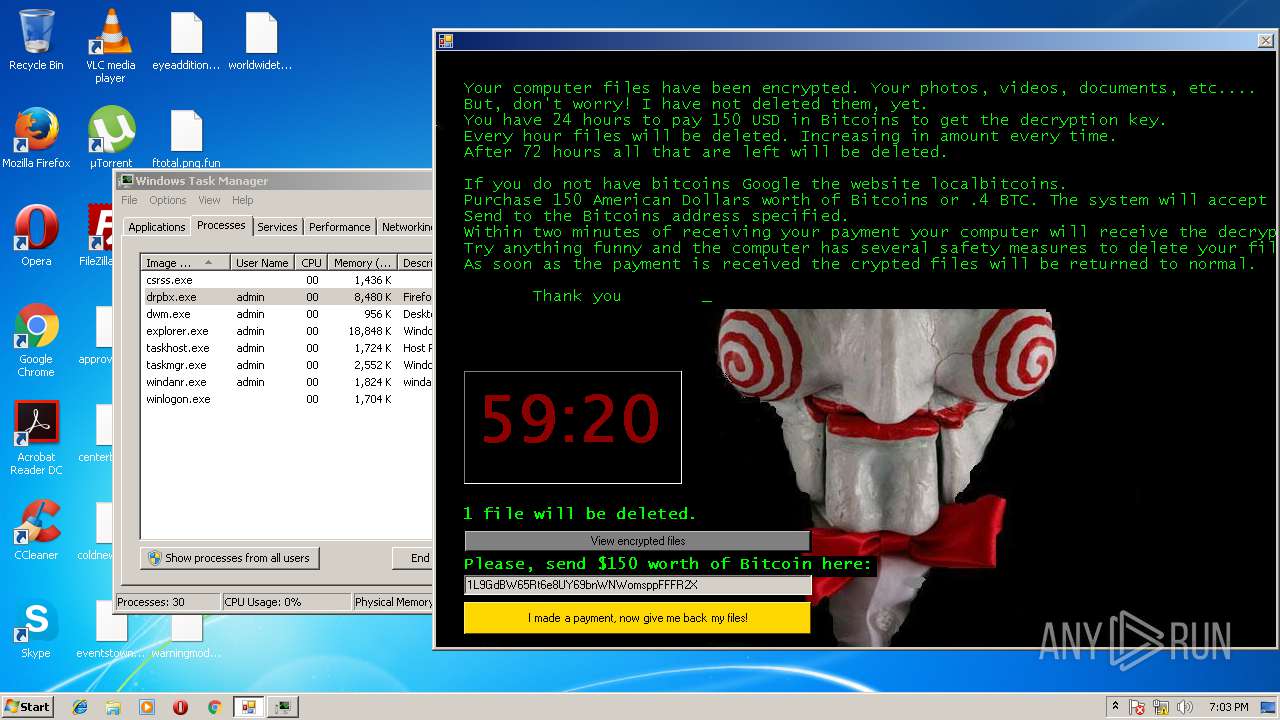Open Opera from the taskbar
This screenshot has height=720, width=1280.
click(x=180, y=707)
